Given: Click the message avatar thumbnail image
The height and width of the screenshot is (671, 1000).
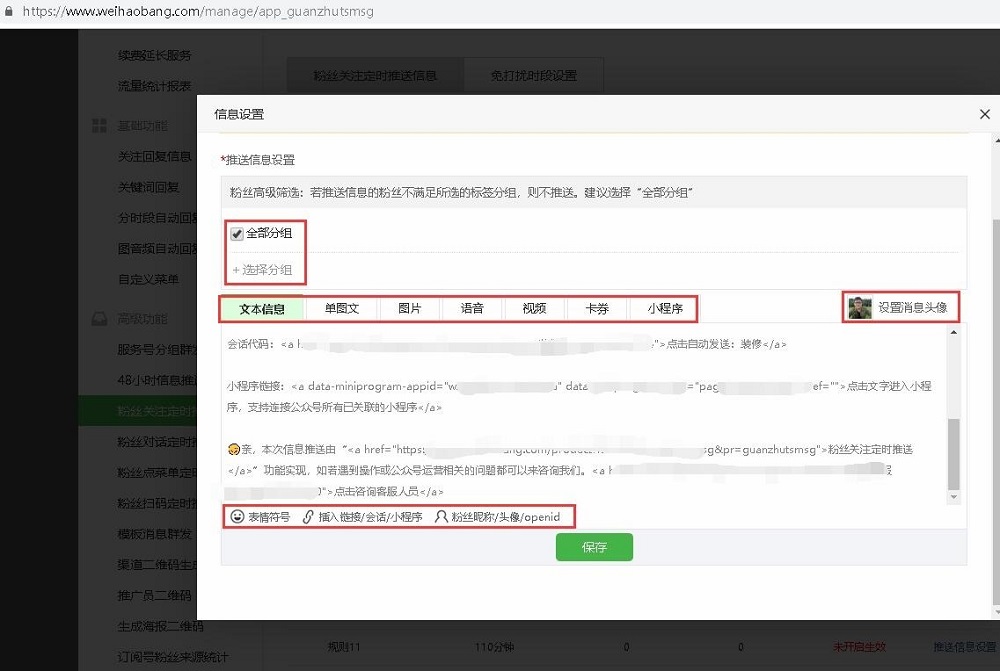Looking at the screenshot, I should point(860,308).
